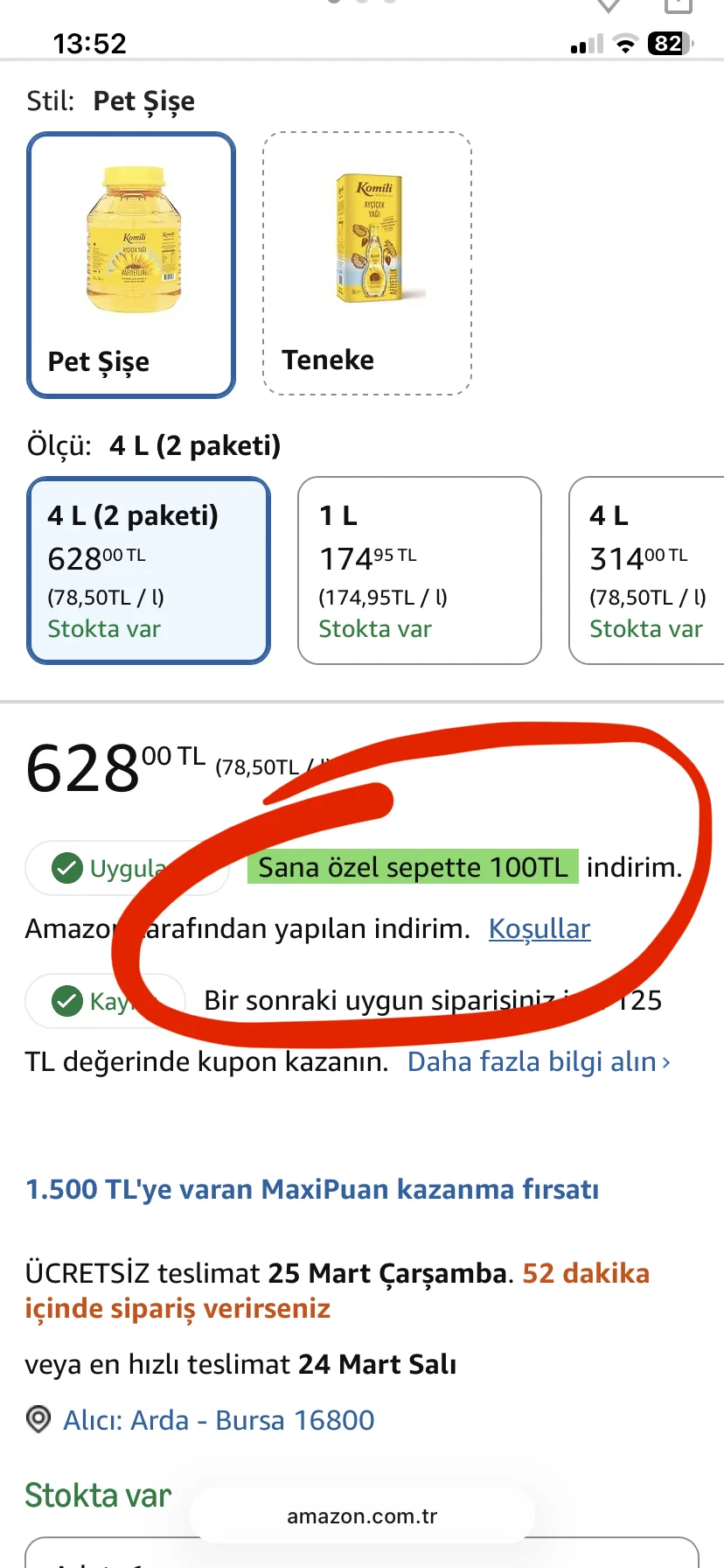
Task: Tap the Komili pet bottle product image
Action: [x=133, y=239]
